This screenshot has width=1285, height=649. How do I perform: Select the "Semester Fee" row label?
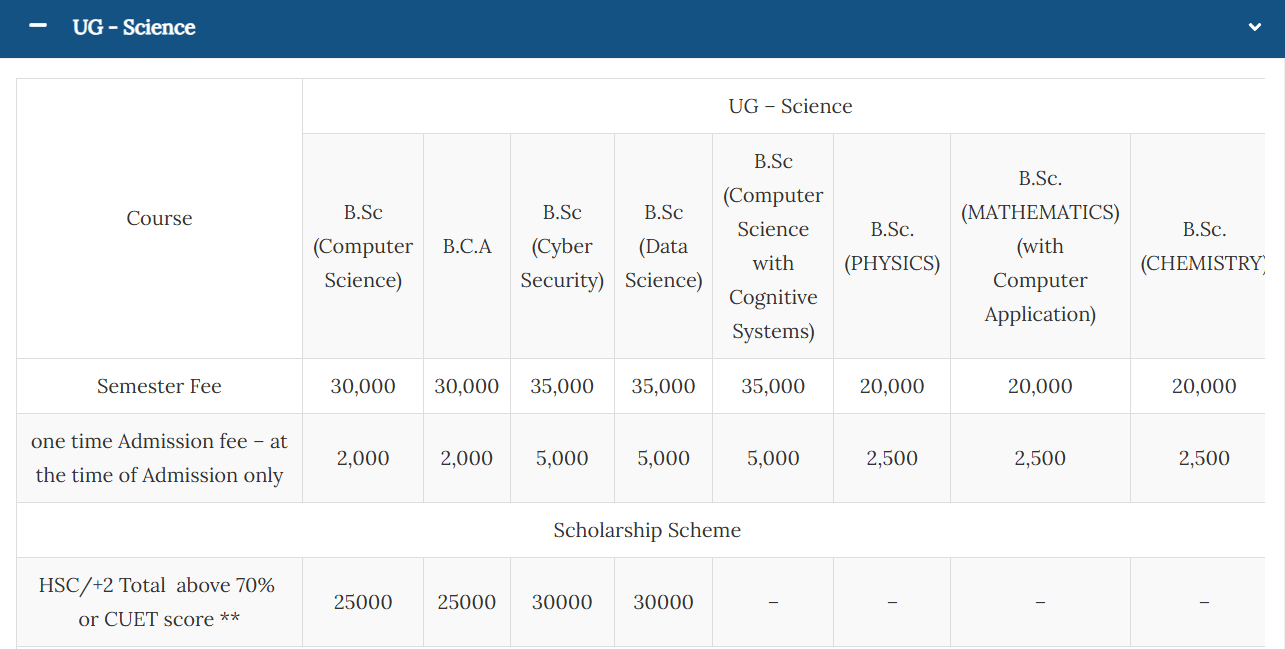[159, 386]
